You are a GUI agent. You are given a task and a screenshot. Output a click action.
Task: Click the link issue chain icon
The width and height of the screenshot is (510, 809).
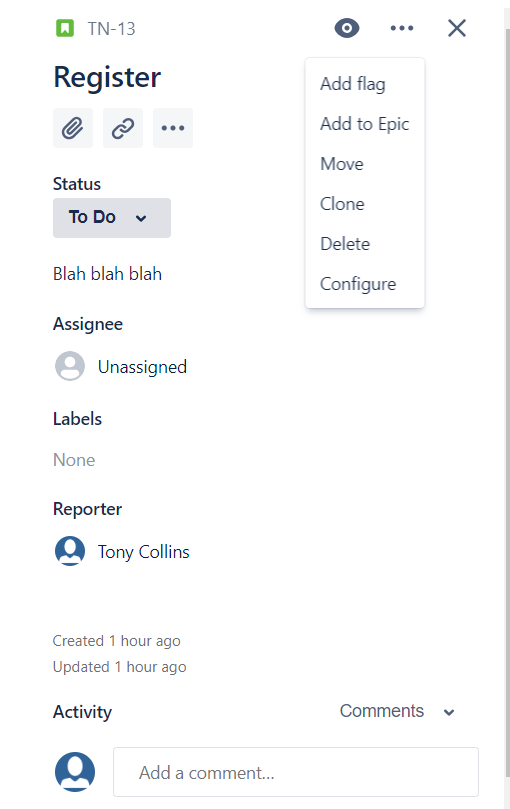(123, 128)
